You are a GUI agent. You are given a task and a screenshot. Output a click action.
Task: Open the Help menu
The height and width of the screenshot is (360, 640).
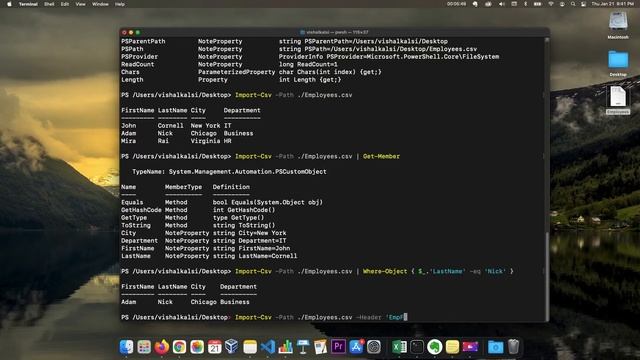pyautogui.click(x=120, y=4)
